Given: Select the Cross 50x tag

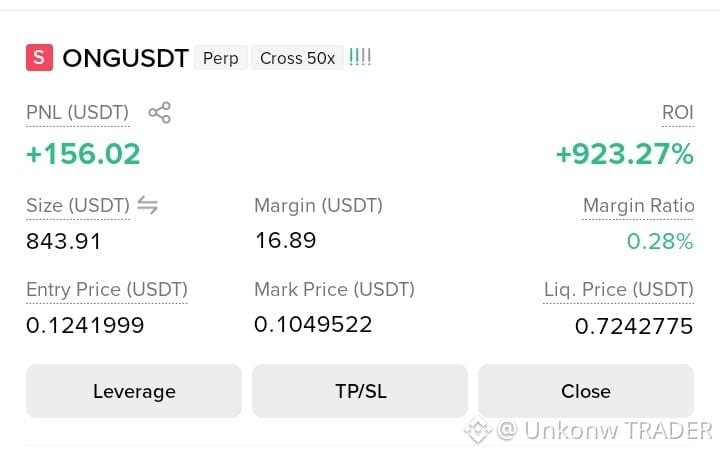Looking at the screenshot, I should point(298,58).
